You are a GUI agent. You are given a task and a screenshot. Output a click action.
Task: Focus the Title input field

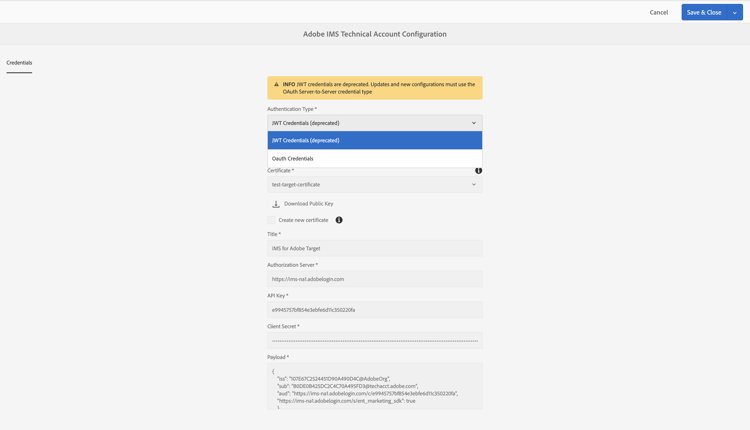tap(374, 248)
